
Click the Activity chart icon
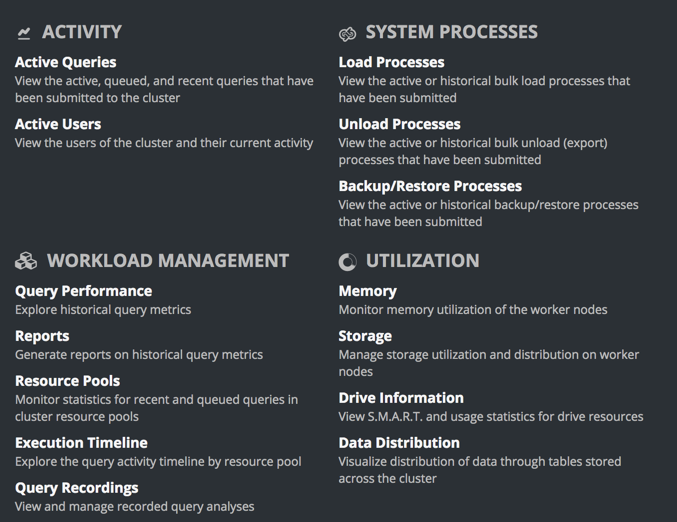(x=24, y=33)
